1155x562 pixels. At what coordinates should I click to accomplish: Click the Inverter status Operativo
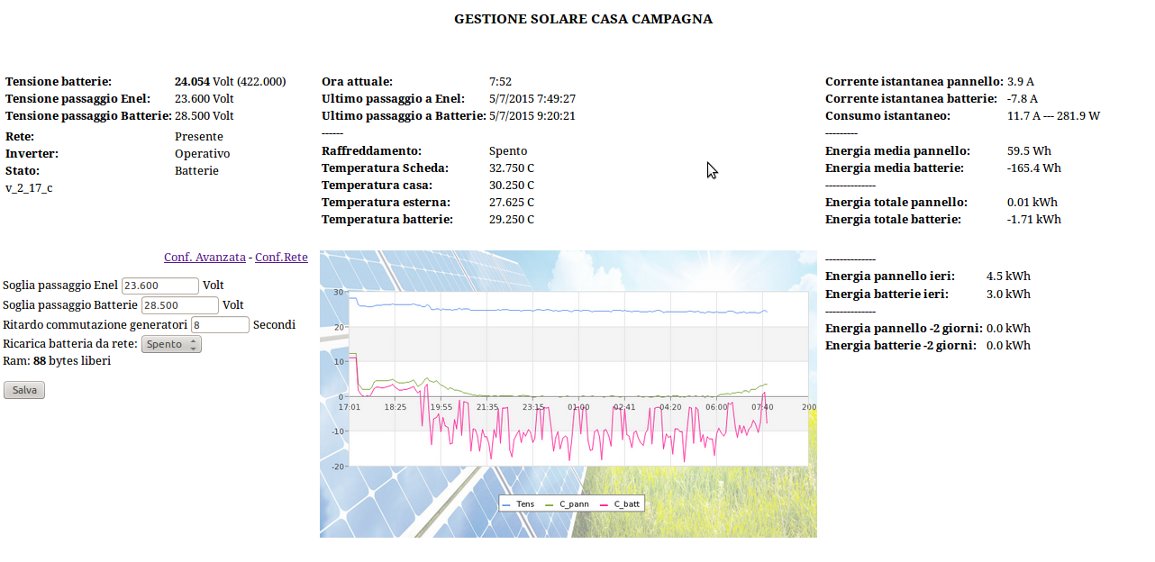click(x=203, y=154)
